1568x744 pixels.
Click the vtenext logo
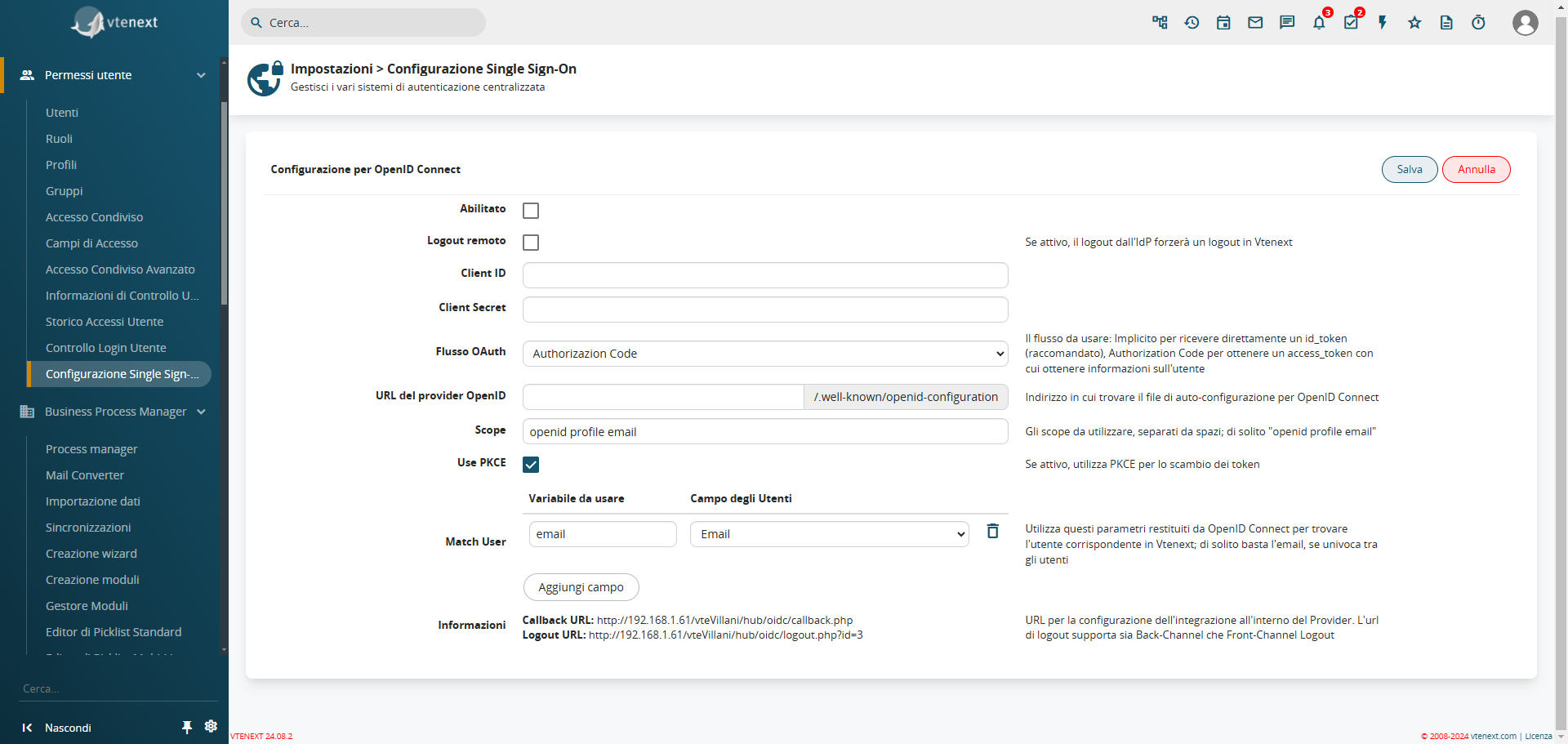click(x=114, y=23)
